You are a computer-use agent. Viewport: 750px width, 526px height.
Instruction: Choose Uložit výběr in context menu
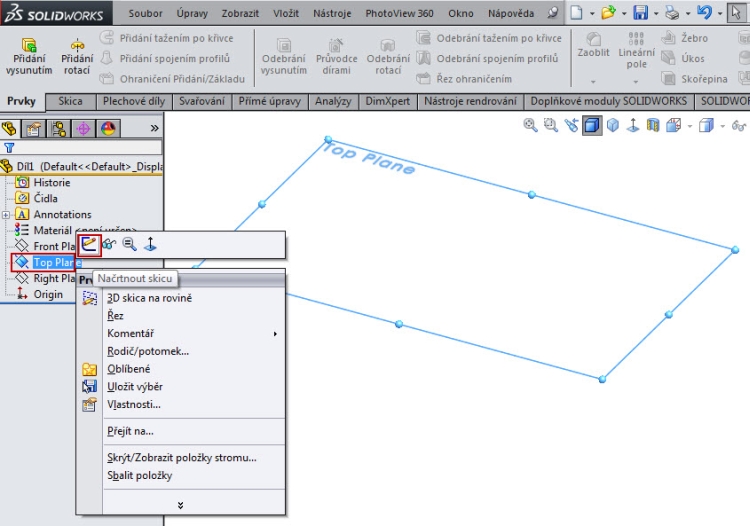coord(134,387)
